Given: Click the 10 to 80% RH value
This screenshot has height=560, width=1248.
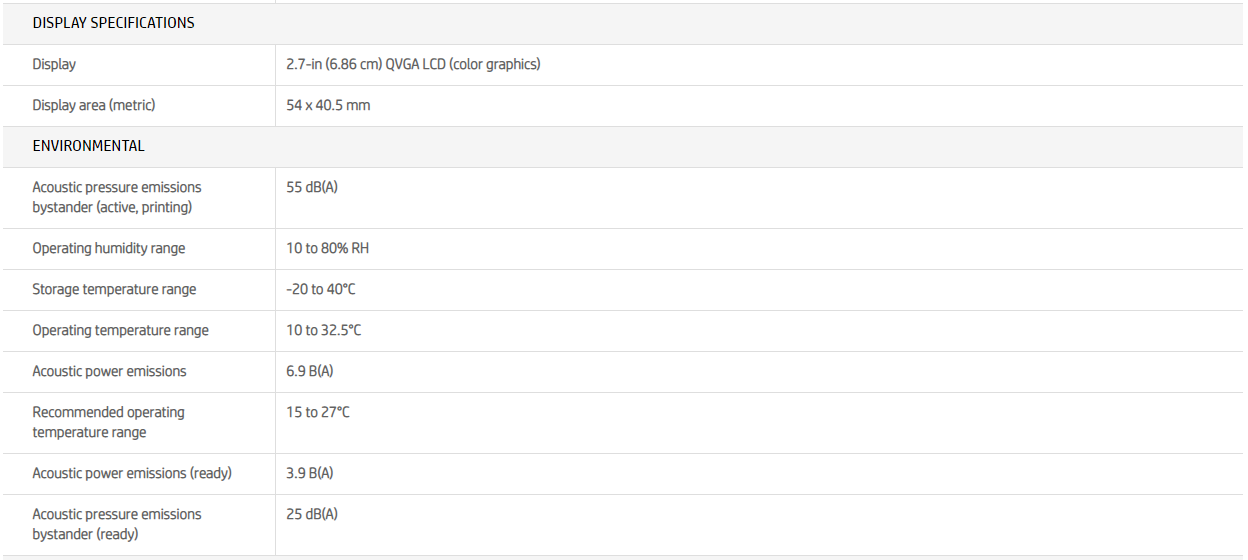Looking at the screenshot, I should click(327, 248).
